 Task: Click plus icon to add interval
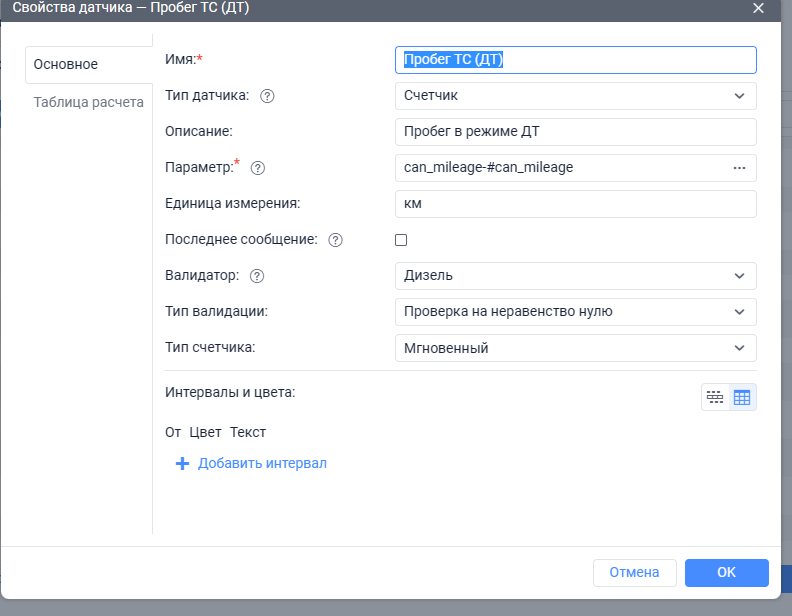182,464
